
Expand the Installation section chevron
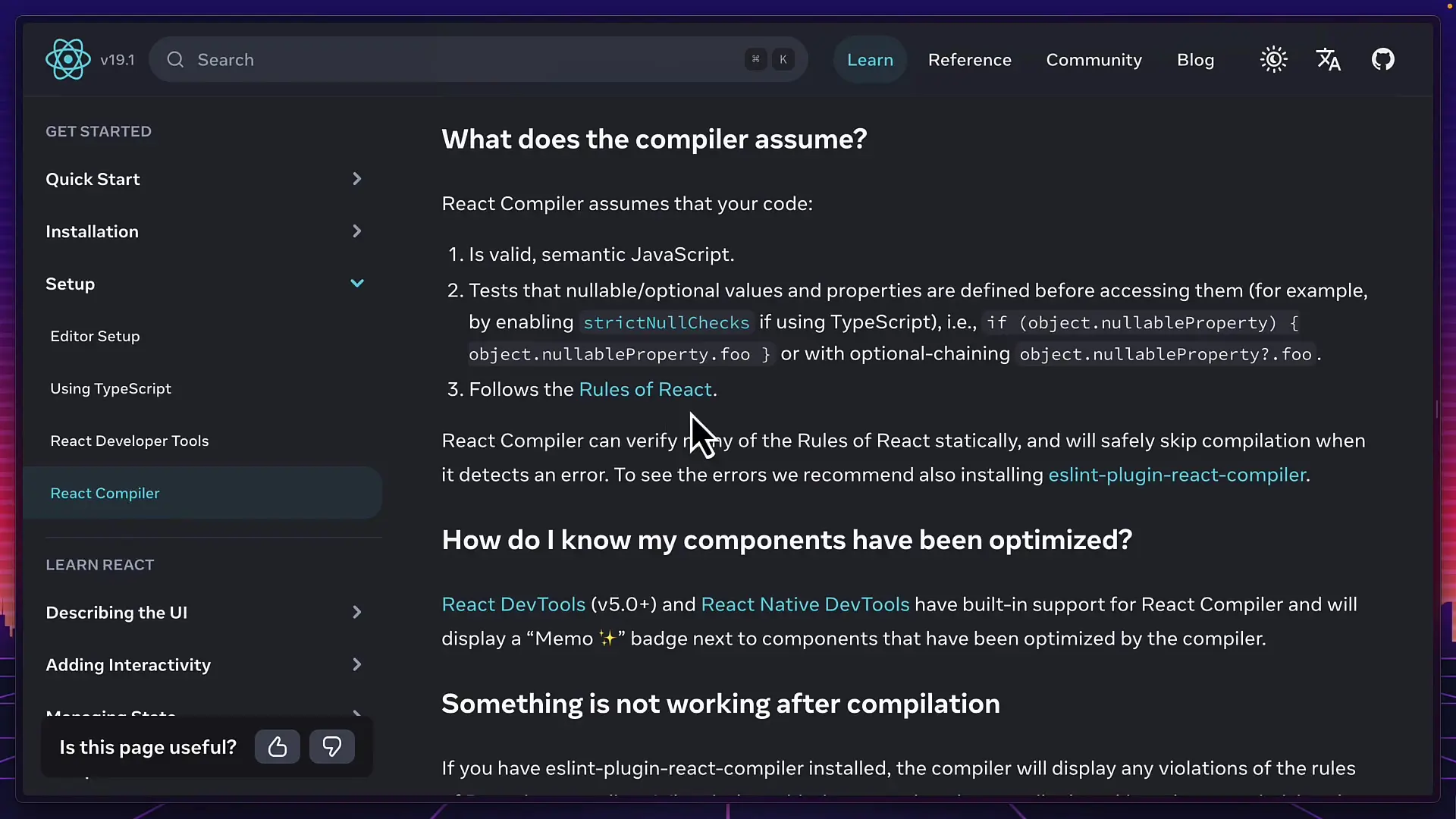tap(357, 231)
